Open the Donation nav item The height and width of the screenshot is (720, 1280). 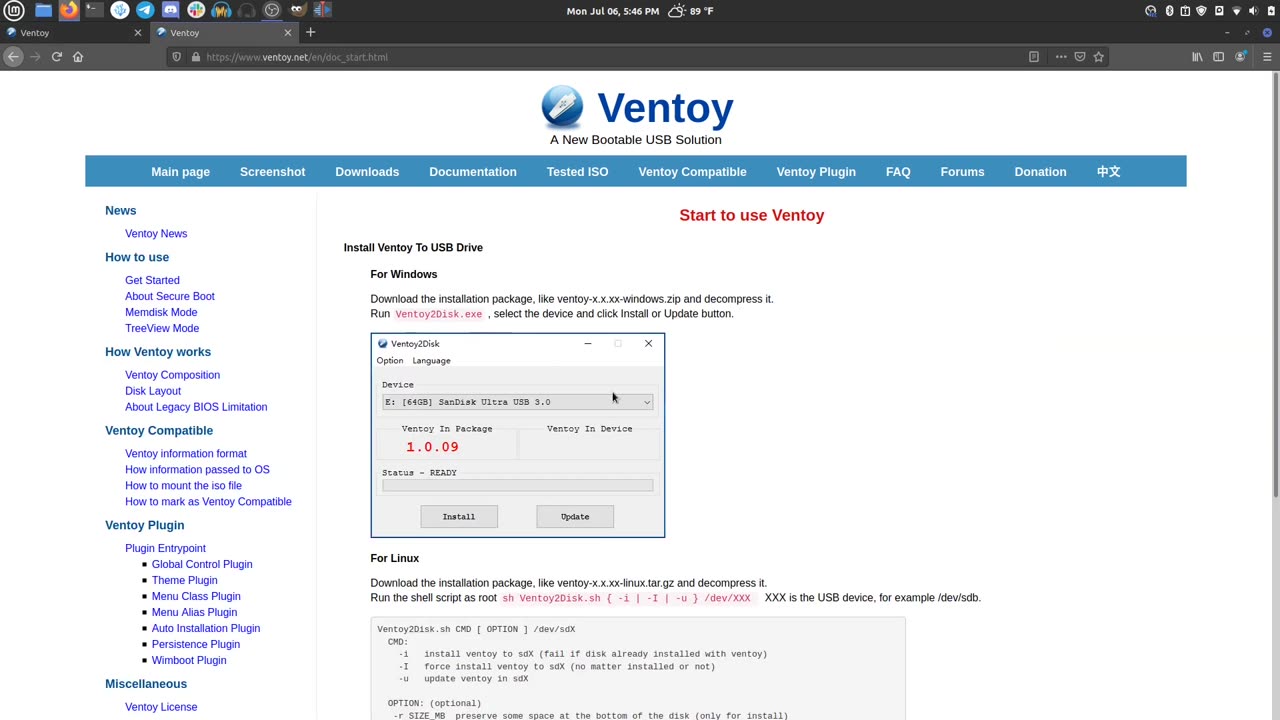(1040, 172)
